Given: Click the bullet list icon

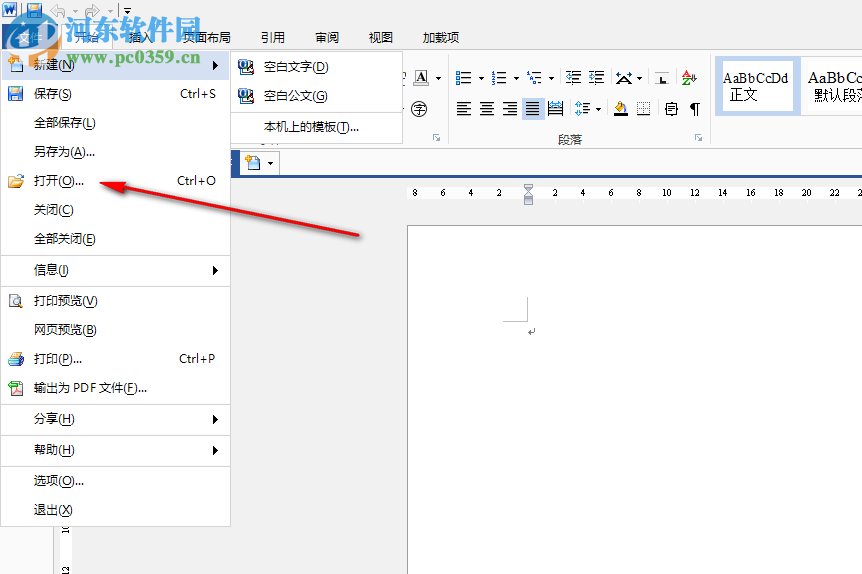Looking at the screenshot, I should [463, 78].
